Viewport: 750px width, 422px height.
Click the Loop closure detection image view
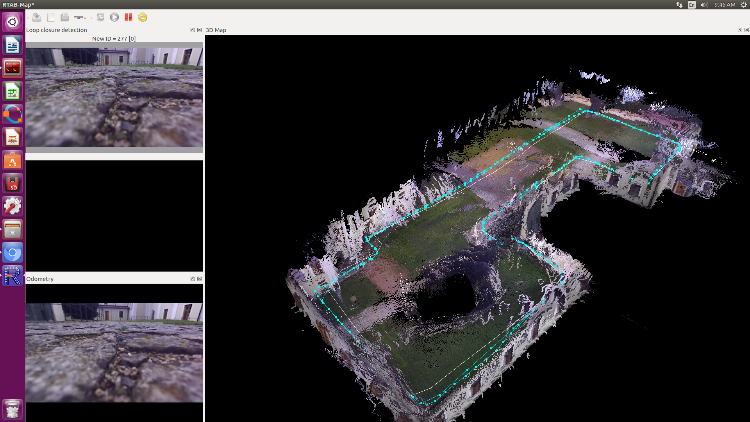[x=114, y=96]
